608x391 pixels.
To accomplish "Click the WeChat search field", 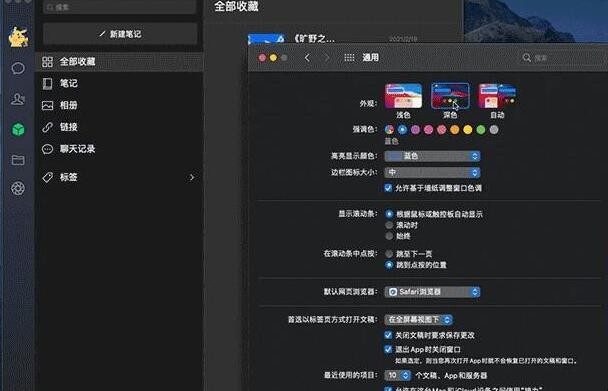I will [120, 7].
